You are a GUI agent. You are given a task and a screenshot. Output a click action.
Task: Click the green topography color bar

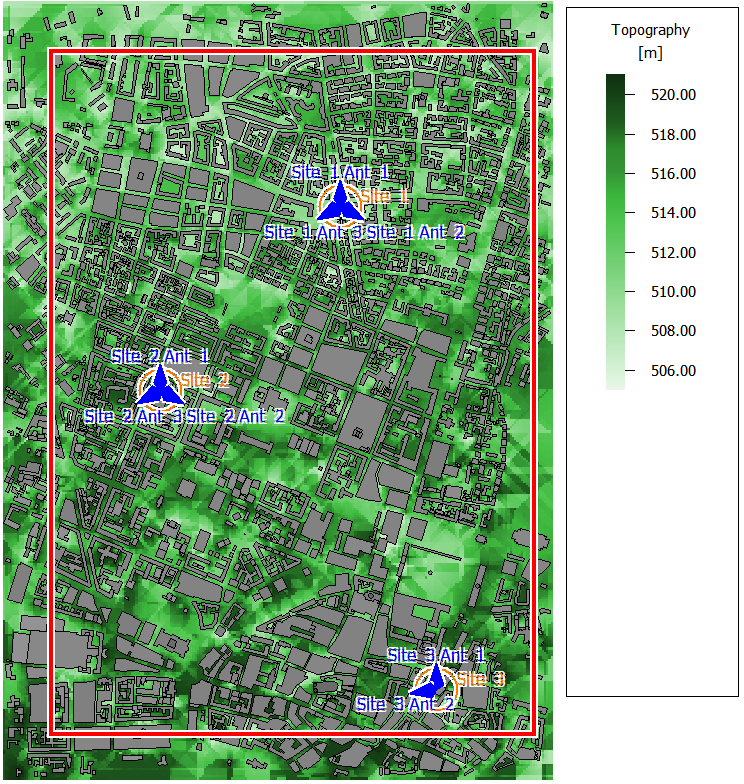pos(615,231)
